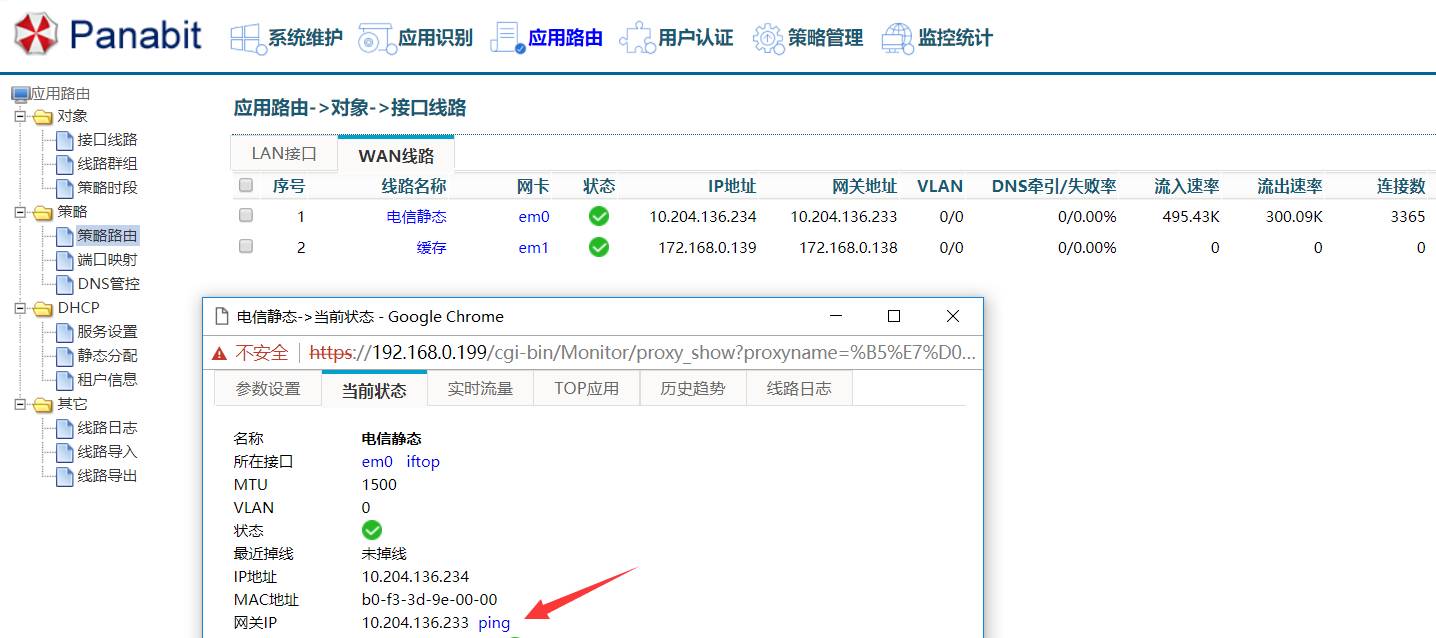Screen dimensions: 1436x638
Task: Check the checkbox for line 缓存
Action: click(245, 247)
